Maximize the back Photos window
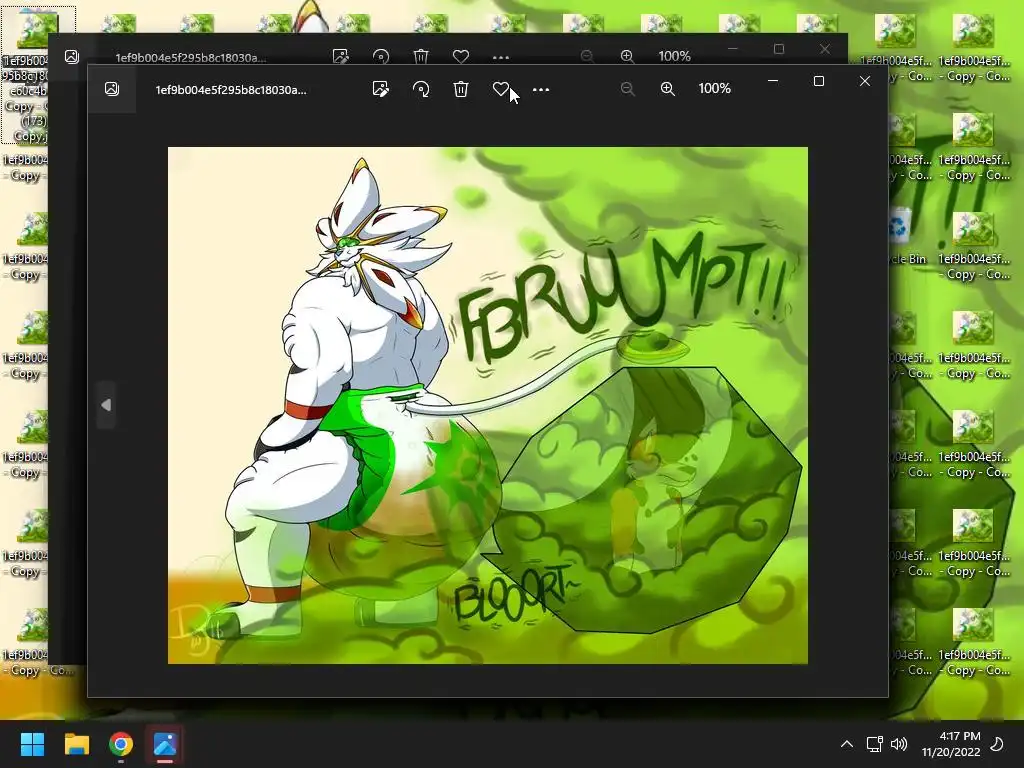Viewport: 1024px width, 768px height. coord(779,49)
